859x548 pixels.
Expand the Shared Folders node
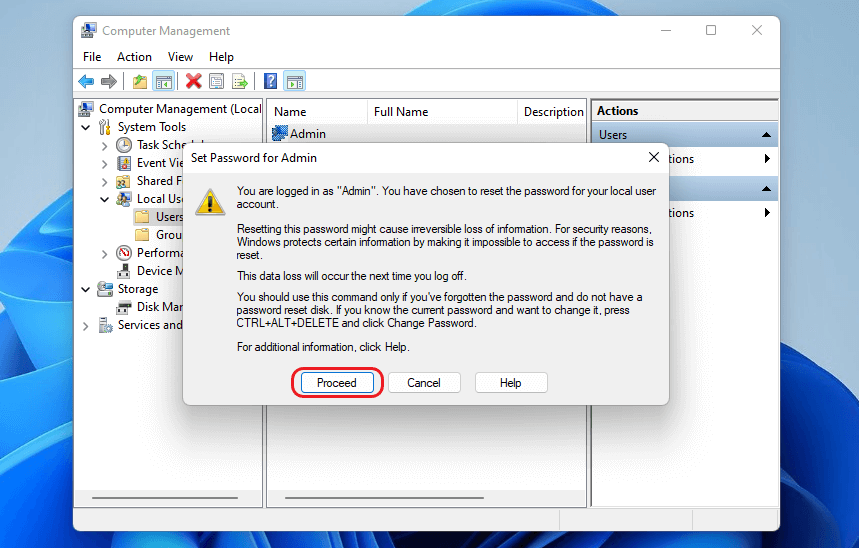click(x=104, y=181)
